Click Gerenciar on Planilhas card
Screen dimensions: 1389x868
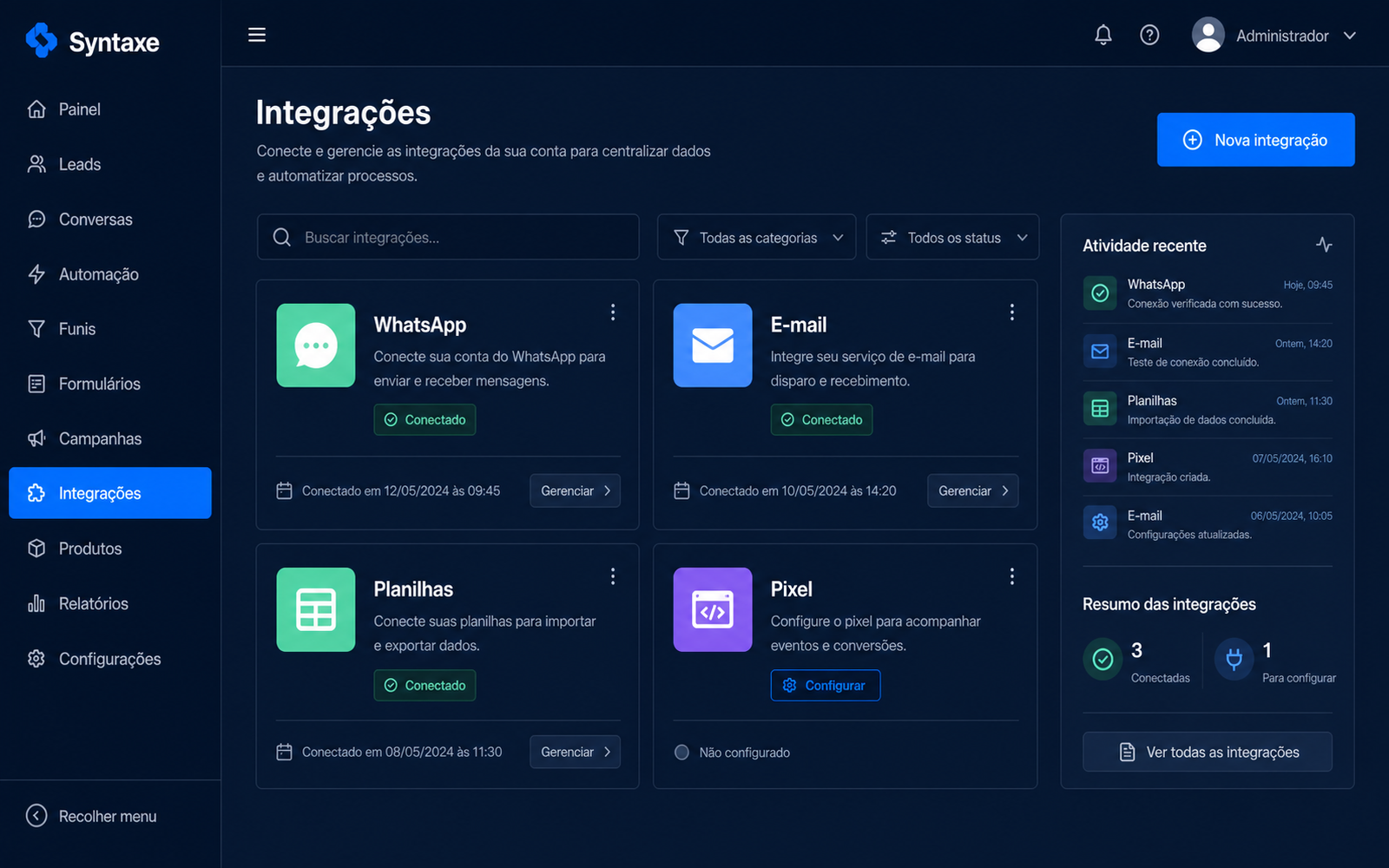(x=575, y=752)
